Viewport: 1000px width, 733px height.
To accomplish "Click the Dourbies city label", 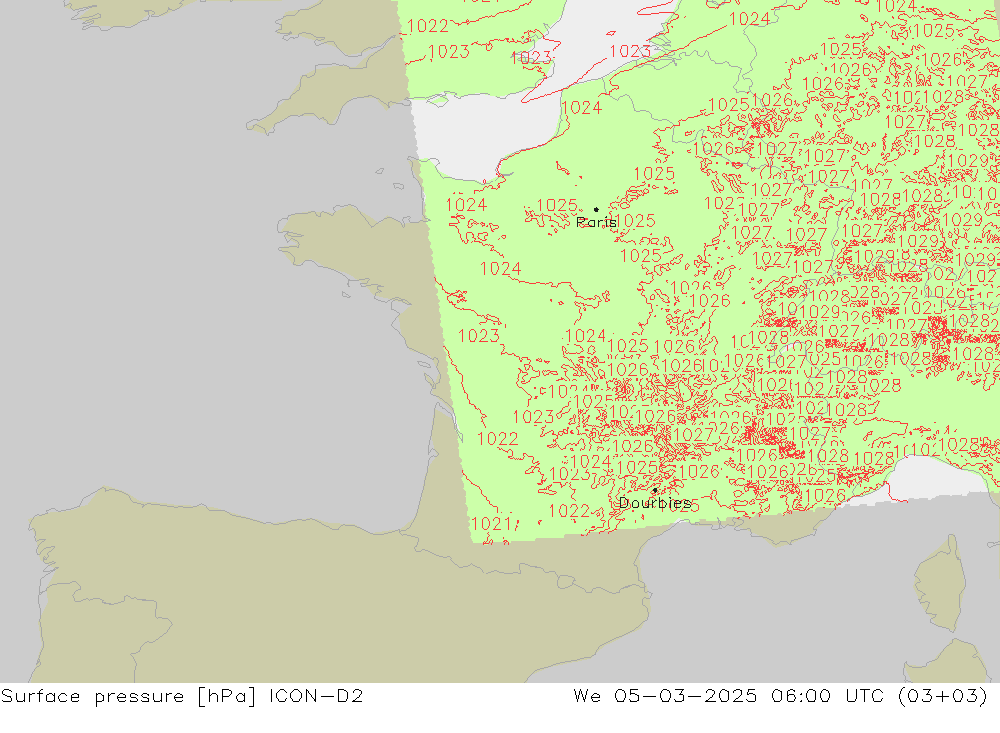I will pyautogui.click(x=655, y=503).
